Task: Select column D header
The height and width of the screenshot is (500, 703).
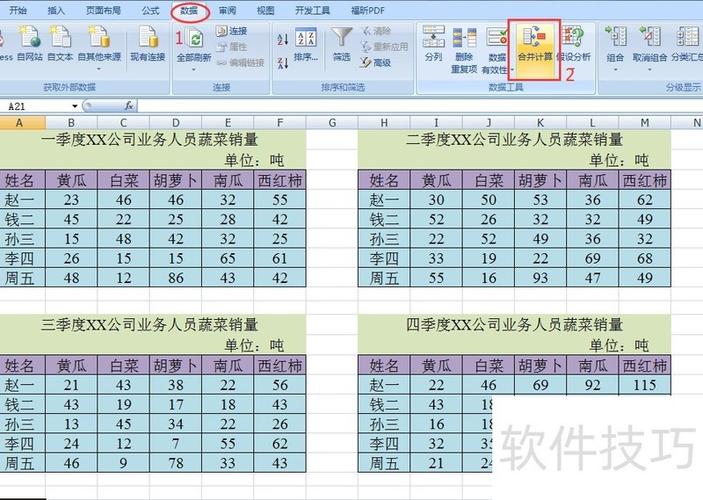Action: pyautogui.click(x=176, y=122)
